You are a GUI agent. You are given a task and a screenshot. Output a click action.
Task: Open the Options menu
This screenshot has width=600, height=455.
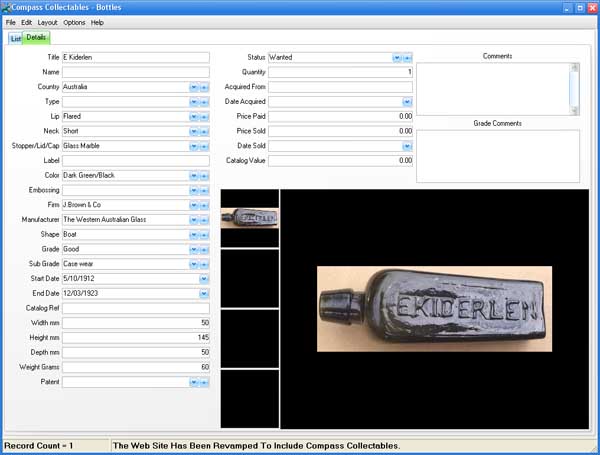(74, 23)
